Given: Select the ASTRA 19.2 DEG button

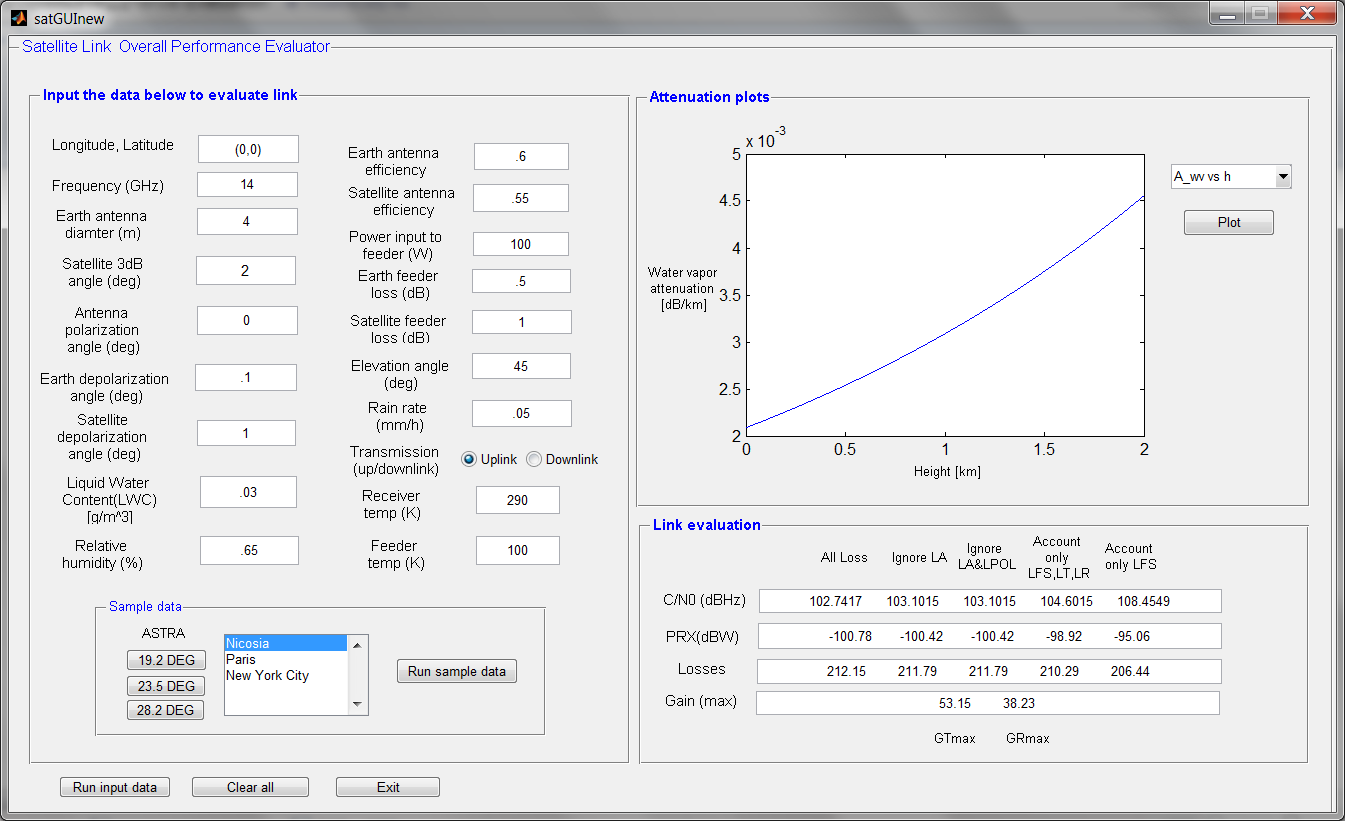Looking at the screenshot, I should [x=165, y=660].
